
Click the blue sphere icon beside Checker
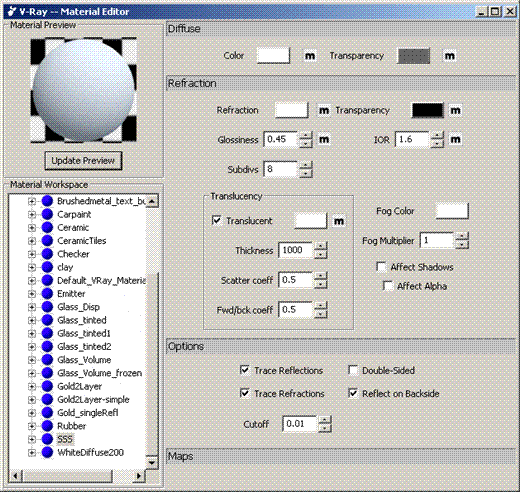tap(47, 254)
